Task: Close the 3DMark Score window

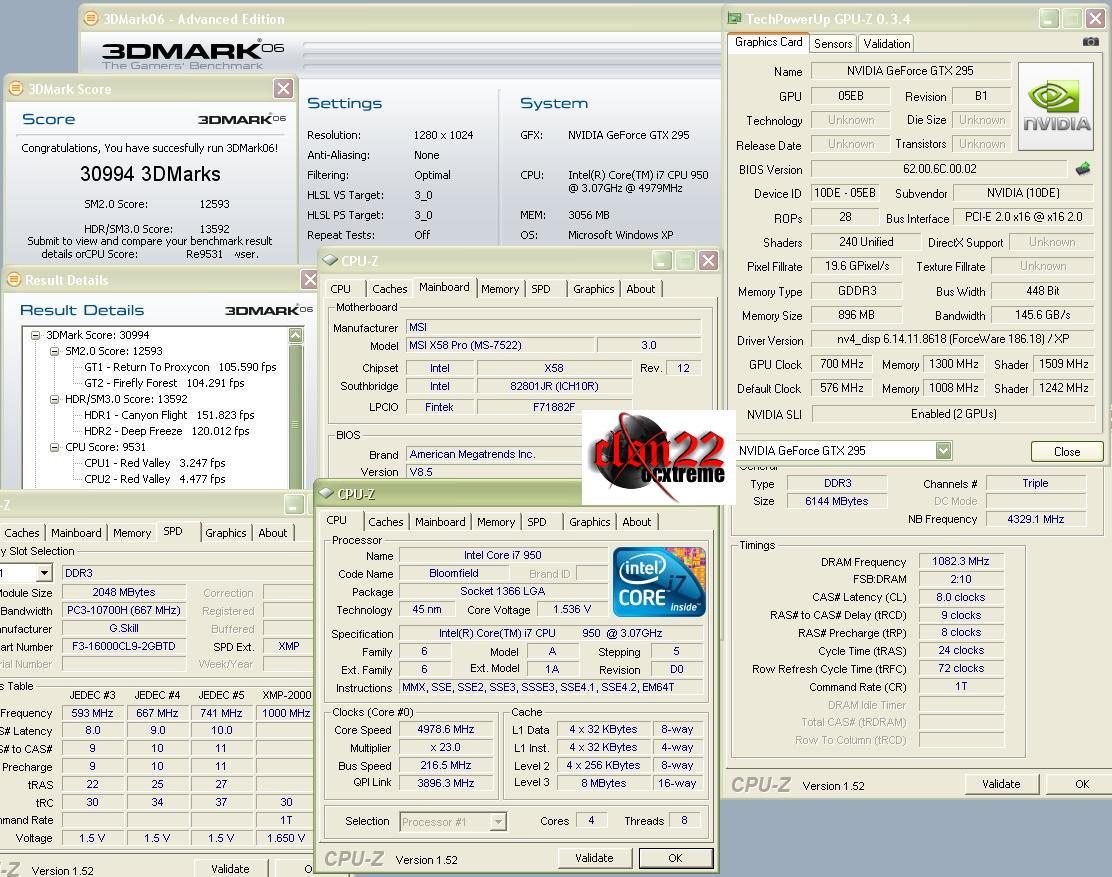Action: tap(283, 89)
